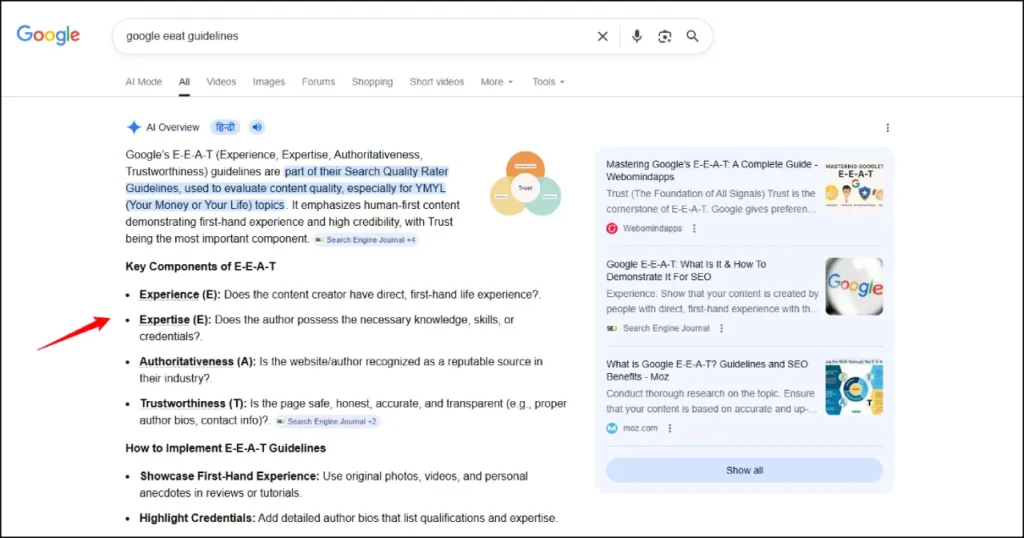The width and height of the screenshot is (1024, 538).
Task: Select the All results tab
Action: 184,82
